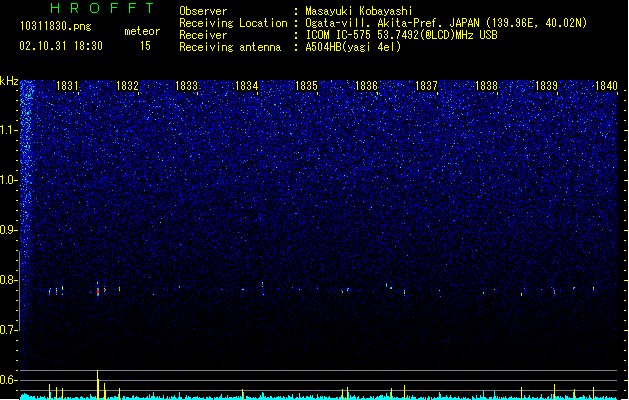Click the 1.0 kHz axis label
Image resolution: width=629 pixels, height=400 pixels.
pyautogui.click(x=9, y=180)
